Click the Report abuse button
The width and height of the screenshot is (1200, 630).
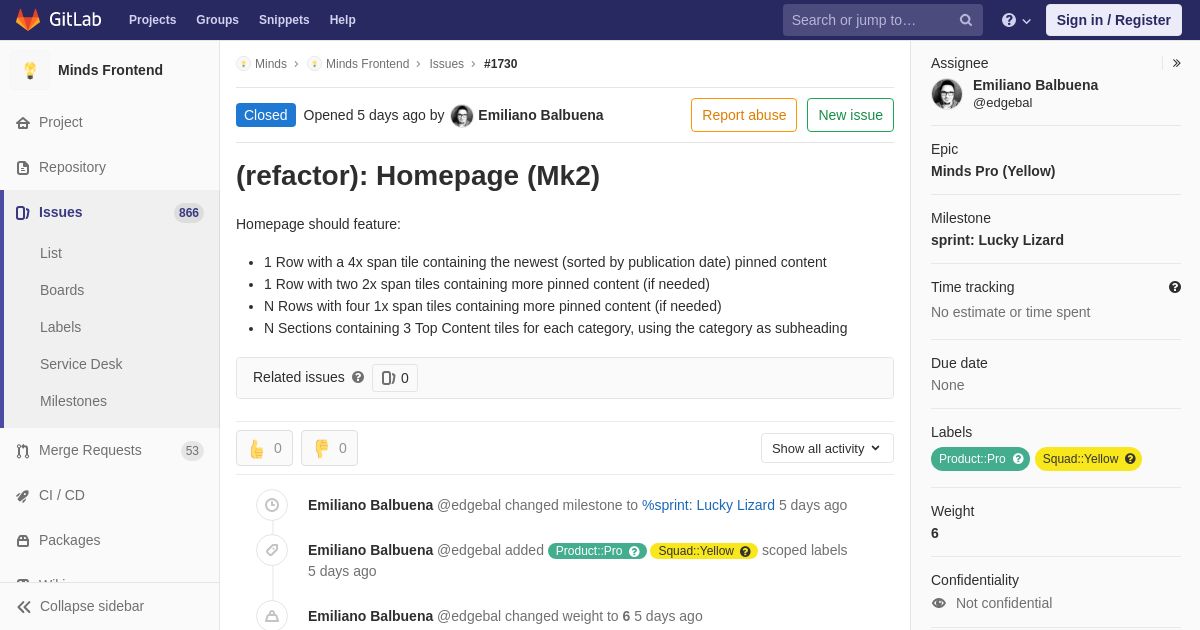tap(744, 115)
